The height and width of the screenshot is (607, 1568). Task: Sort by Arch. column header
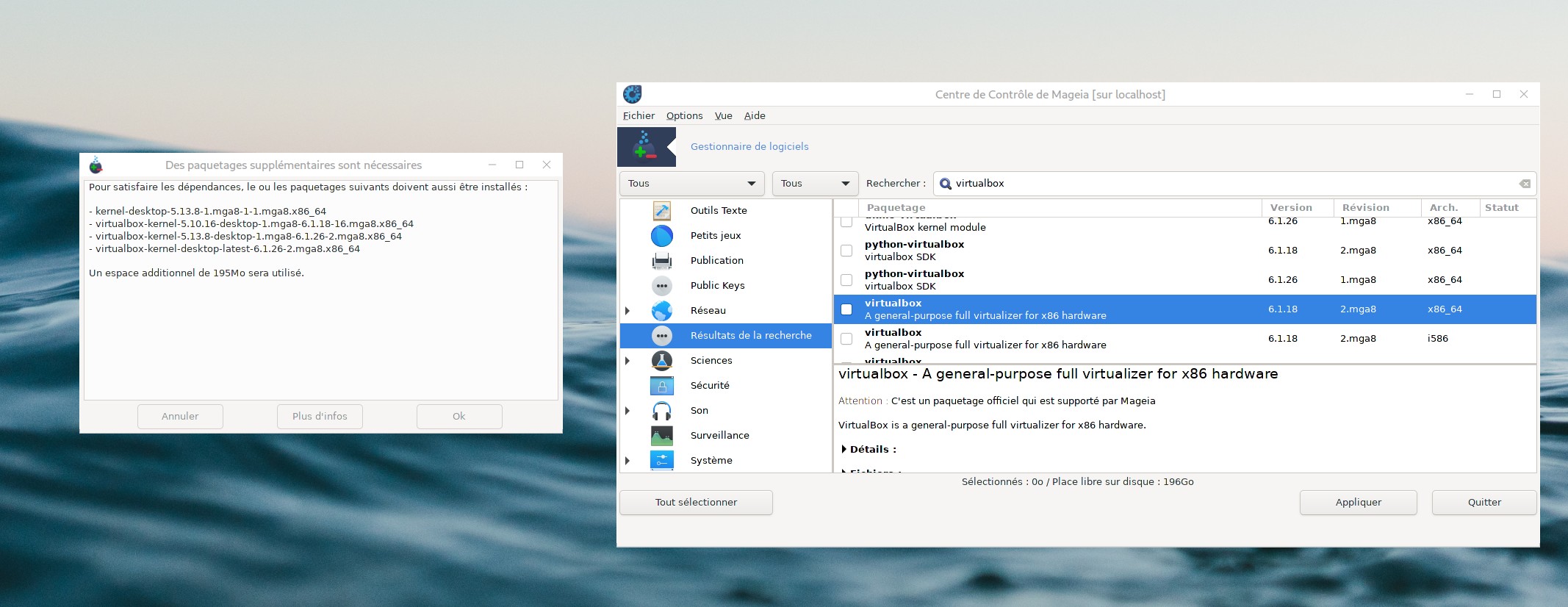tap(1450, 208)
